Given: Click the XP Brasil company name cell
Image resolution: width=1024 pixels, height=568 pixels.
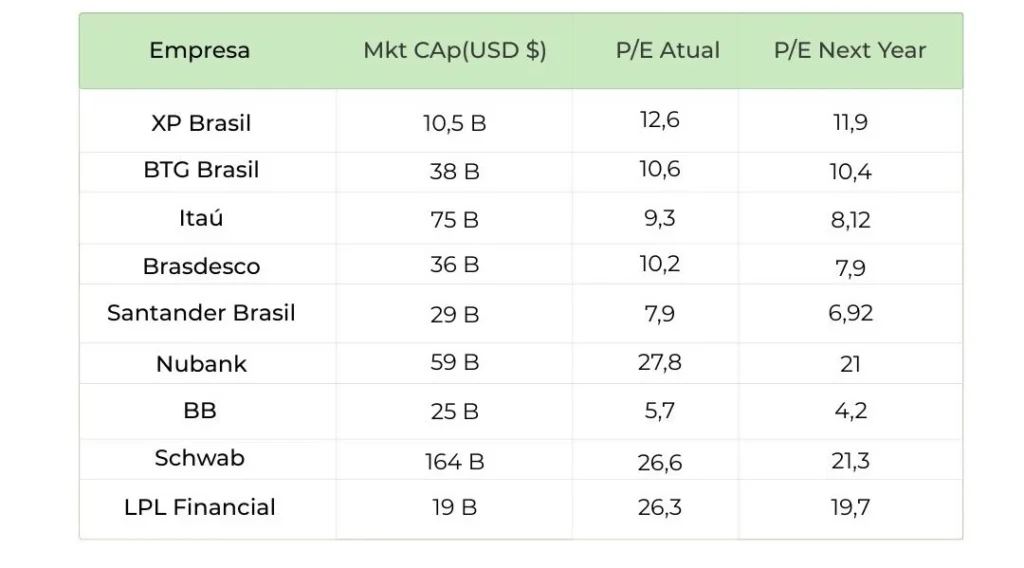Looking at the screenshot, I should click(201, 123).
